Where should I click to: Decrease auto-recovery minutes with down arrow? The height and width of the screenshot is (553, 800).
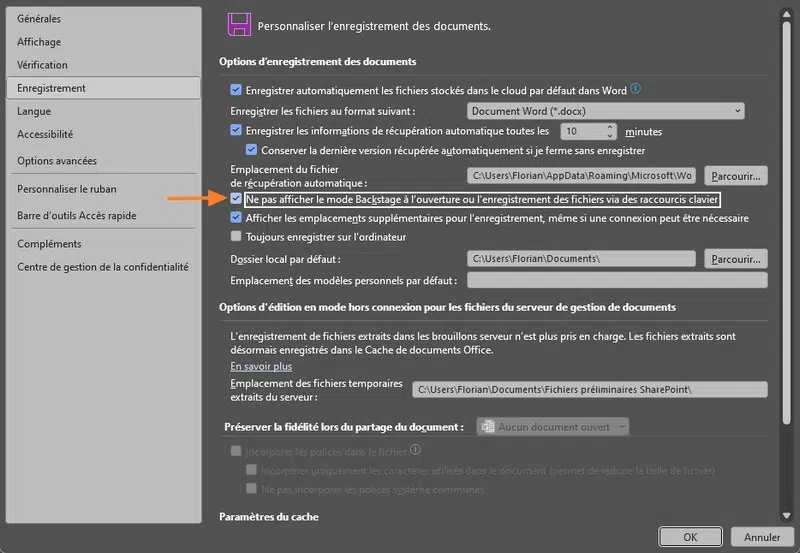click(610, 136)
